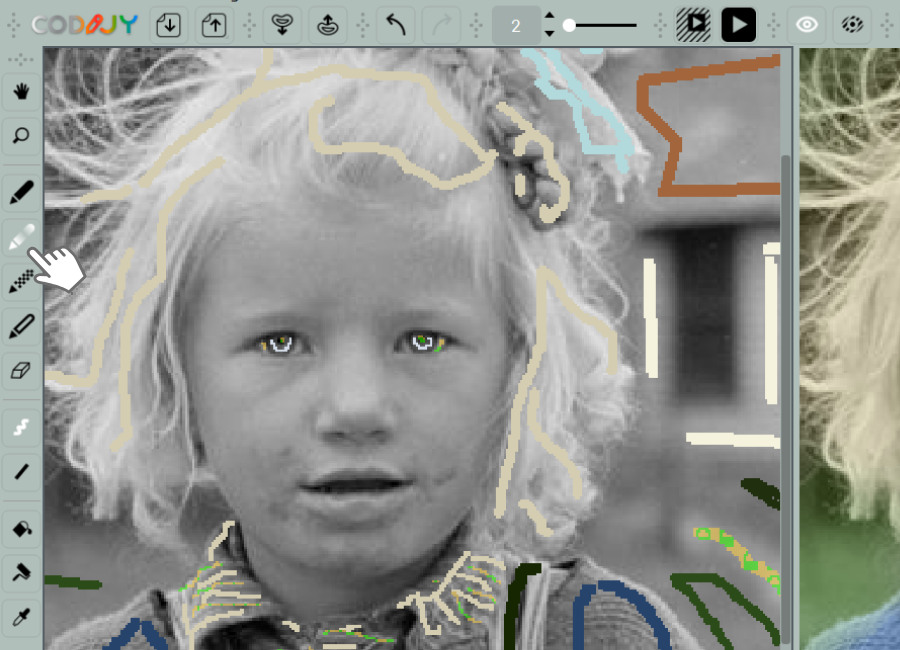Screen dimensions: 900x650
Task: Select the eyedropper color picker tool
Action: (x=21, y=618)
